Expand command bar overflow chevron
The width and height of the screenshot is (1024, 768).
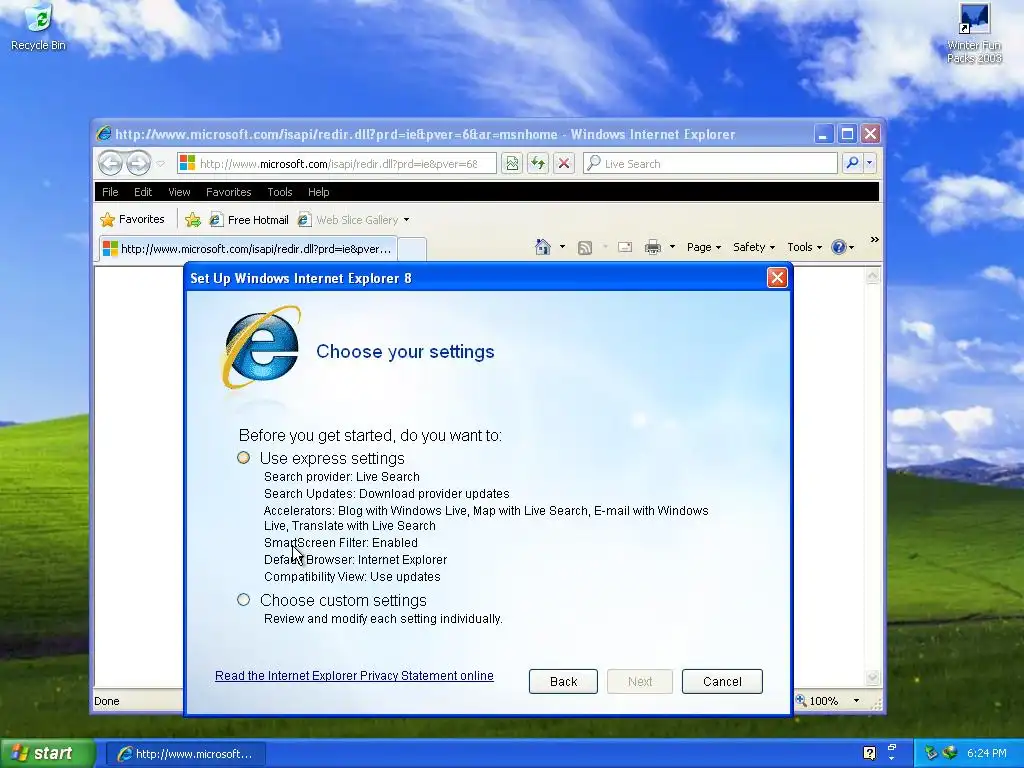pyautogui.click(x=874, y=240)
